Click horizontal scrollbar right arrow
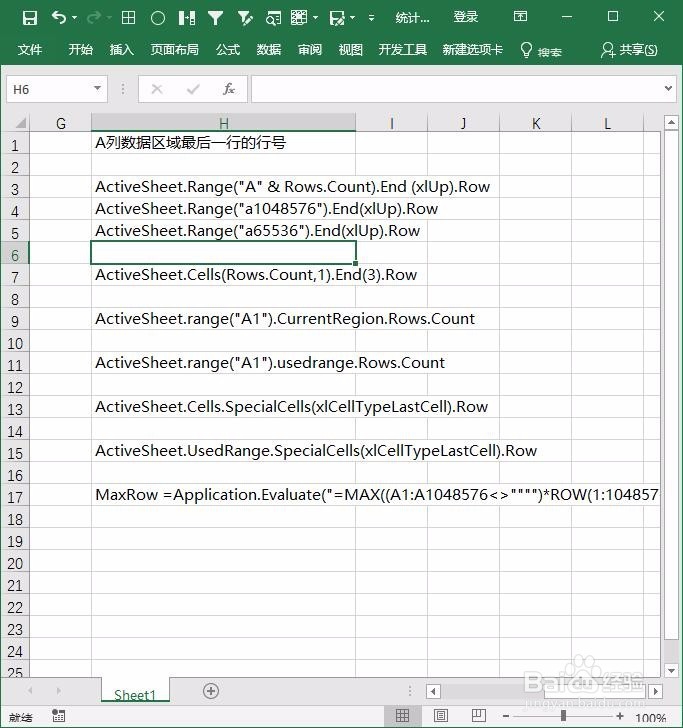This screenshot has height=728, width=683. pos(656,691)
